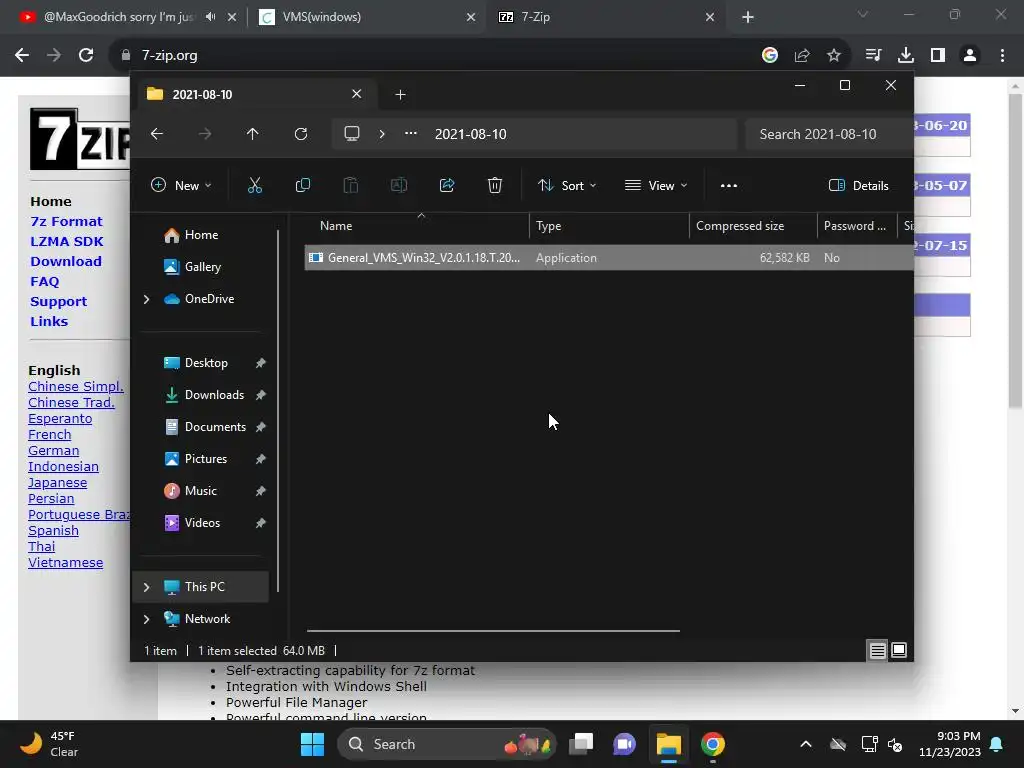Open Chrome downloads icon
The height and width of the screenshot is (768, 1024).
tap(906, 55)
